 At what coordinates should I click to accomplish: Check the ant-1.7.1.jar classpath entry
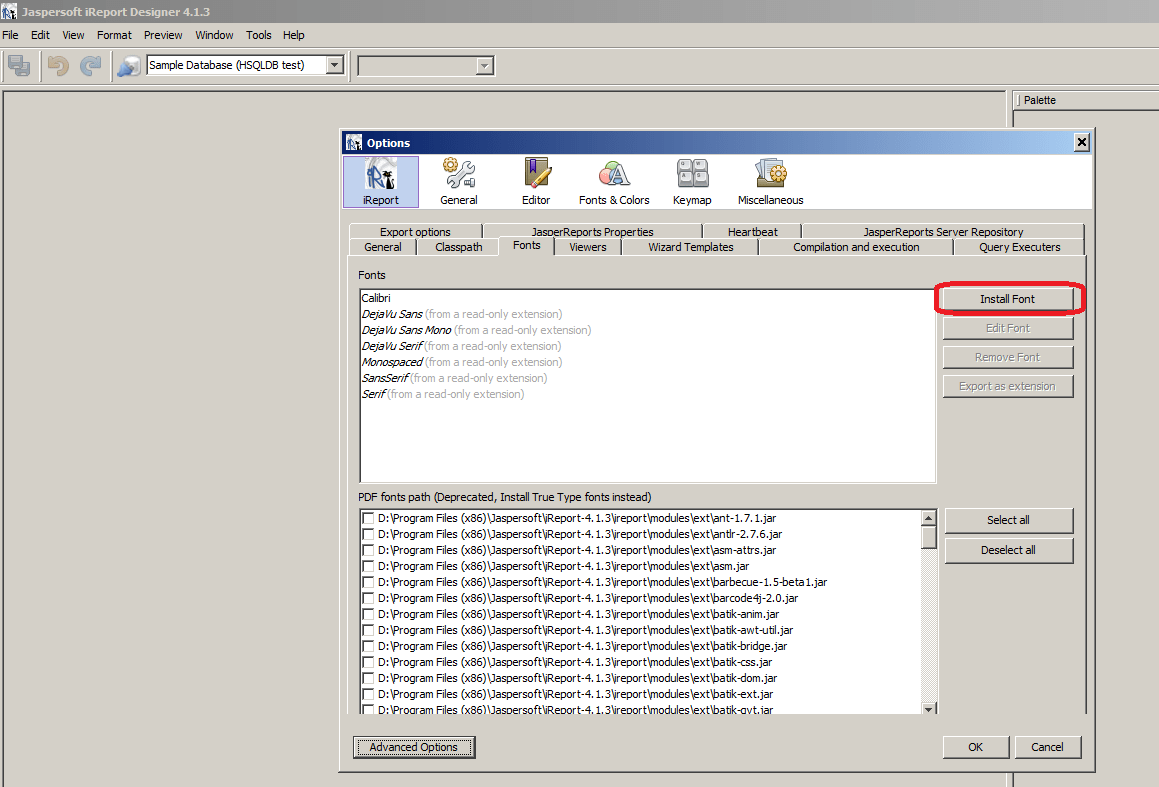369,518
